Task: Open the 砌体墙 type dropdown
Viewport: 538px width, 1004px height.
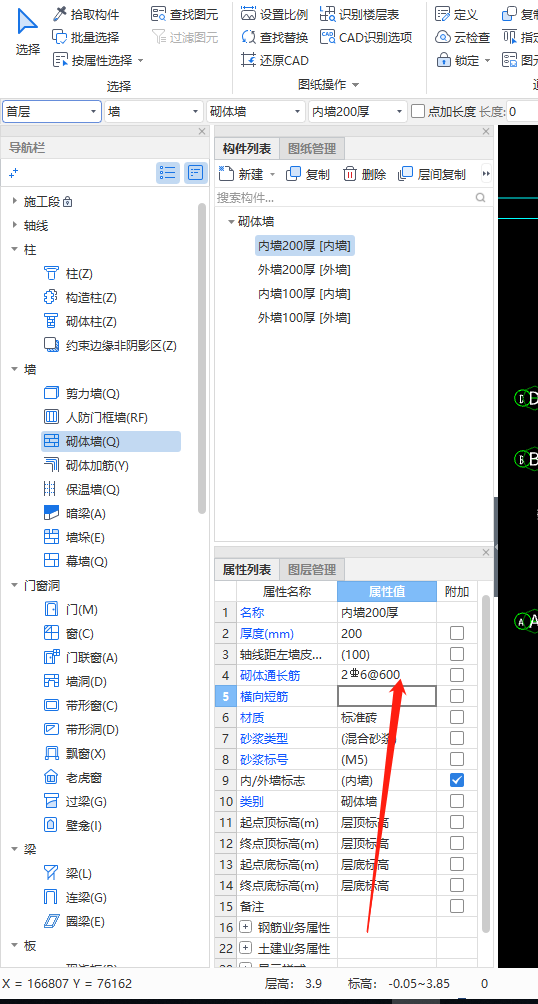Action: [x=256, y=111]
